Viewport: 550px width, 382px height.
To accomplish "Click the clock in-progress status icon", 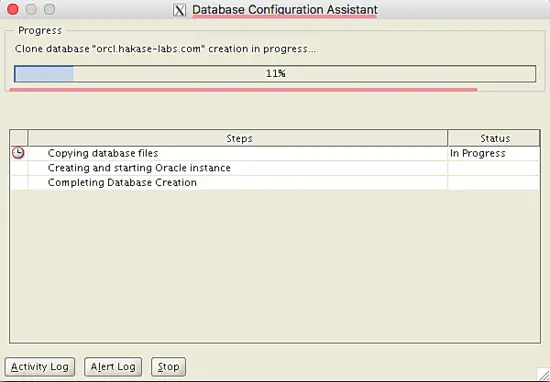I will pos(18,153).
